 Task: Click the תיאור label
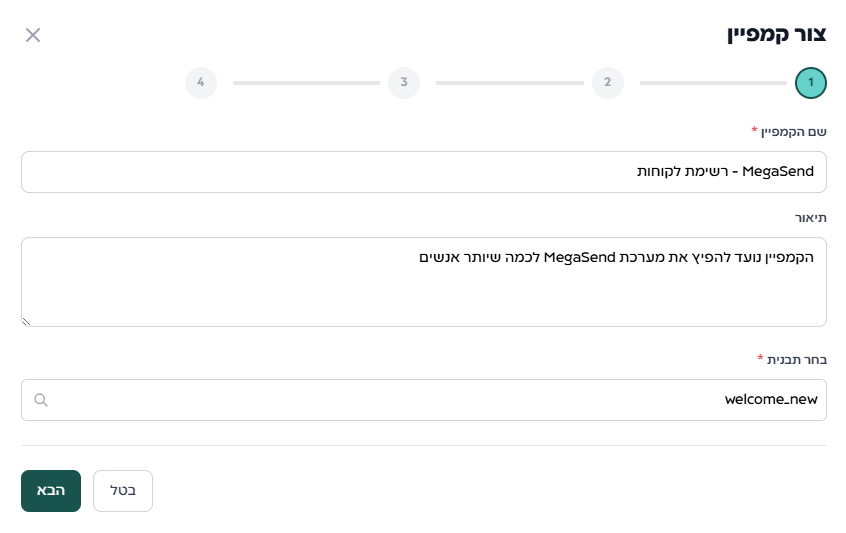[810, 217]
